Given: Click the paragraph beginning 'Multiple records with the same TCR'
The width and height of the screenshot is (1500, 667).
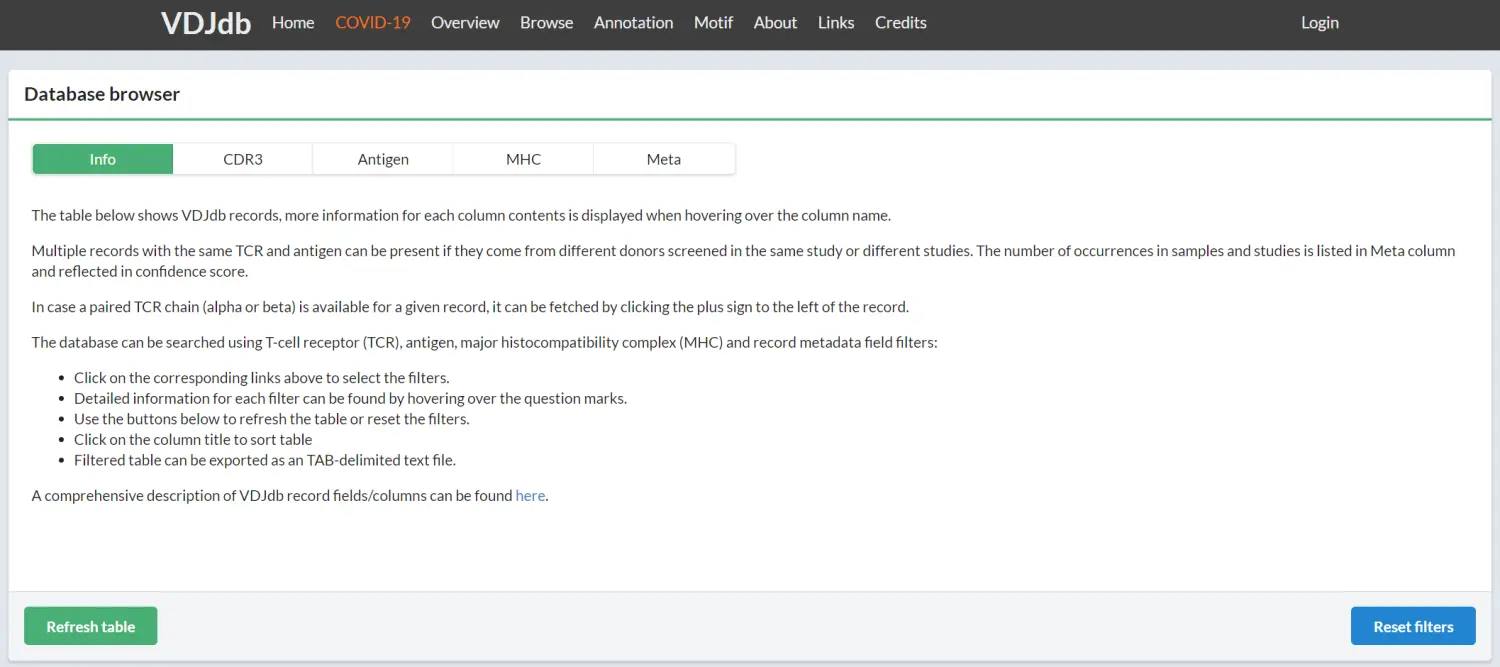Looking at the screenshot, I should [743, 260].
